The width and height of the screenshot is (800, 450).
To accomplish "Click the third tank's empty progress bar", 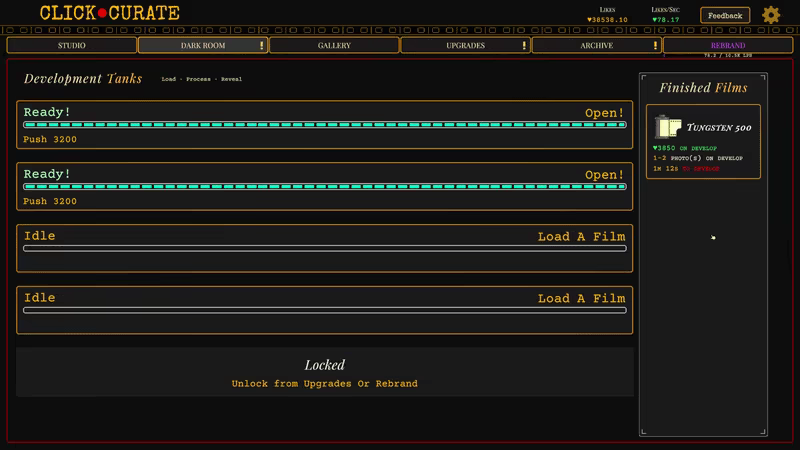I will 324,248.
